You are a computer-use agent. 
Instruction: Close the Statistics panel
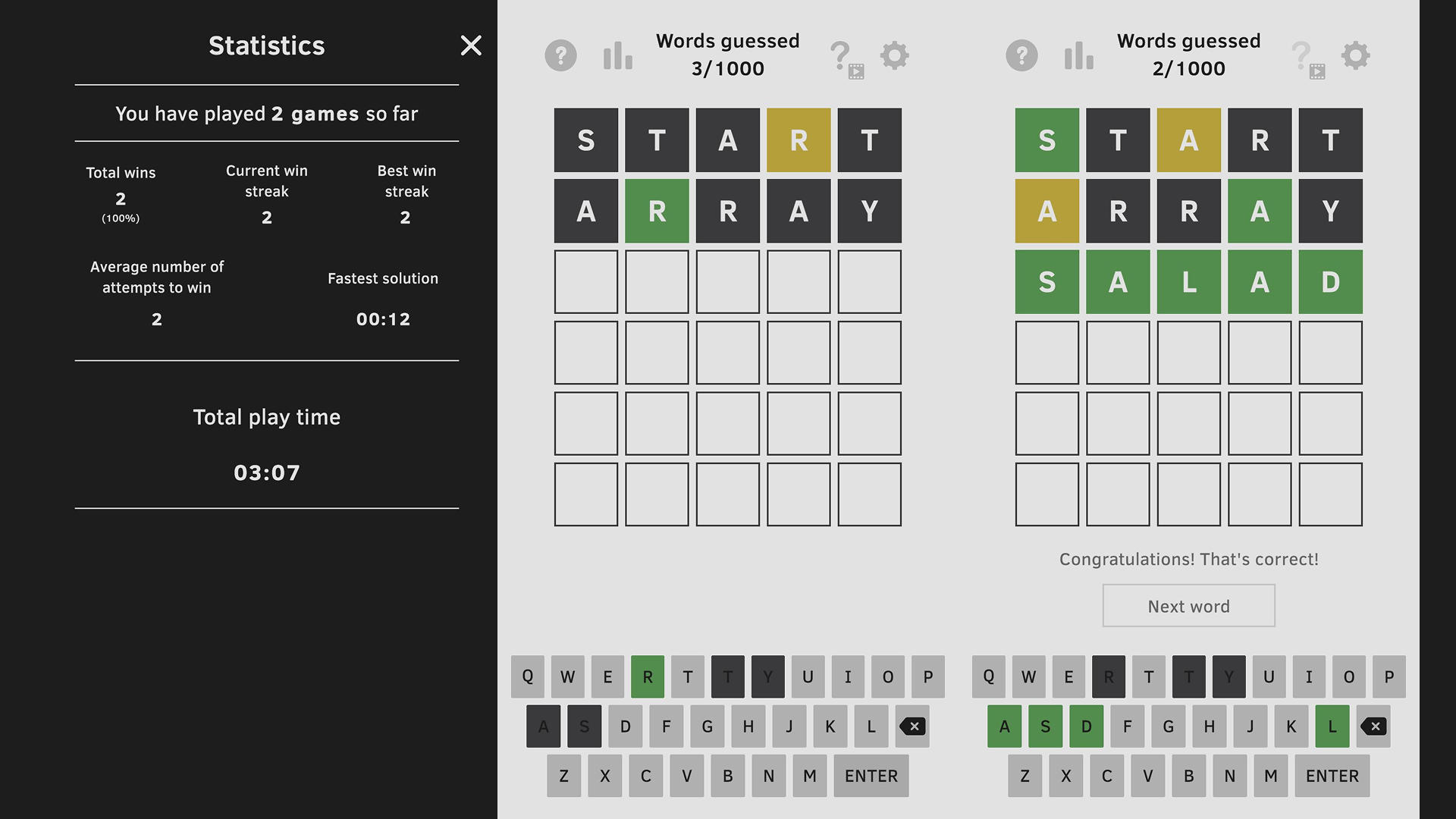pyautogui.click(x=471, y=45)
